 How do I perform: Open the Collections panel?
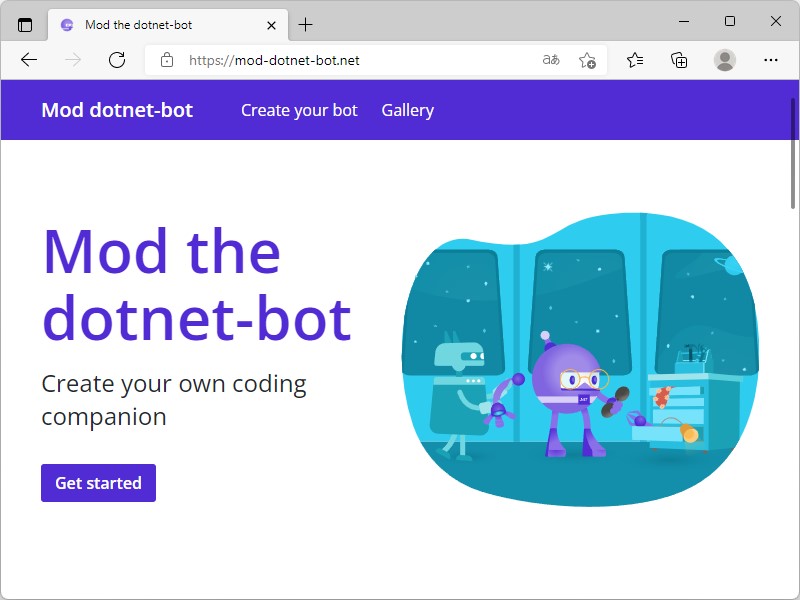coord(679,60)
